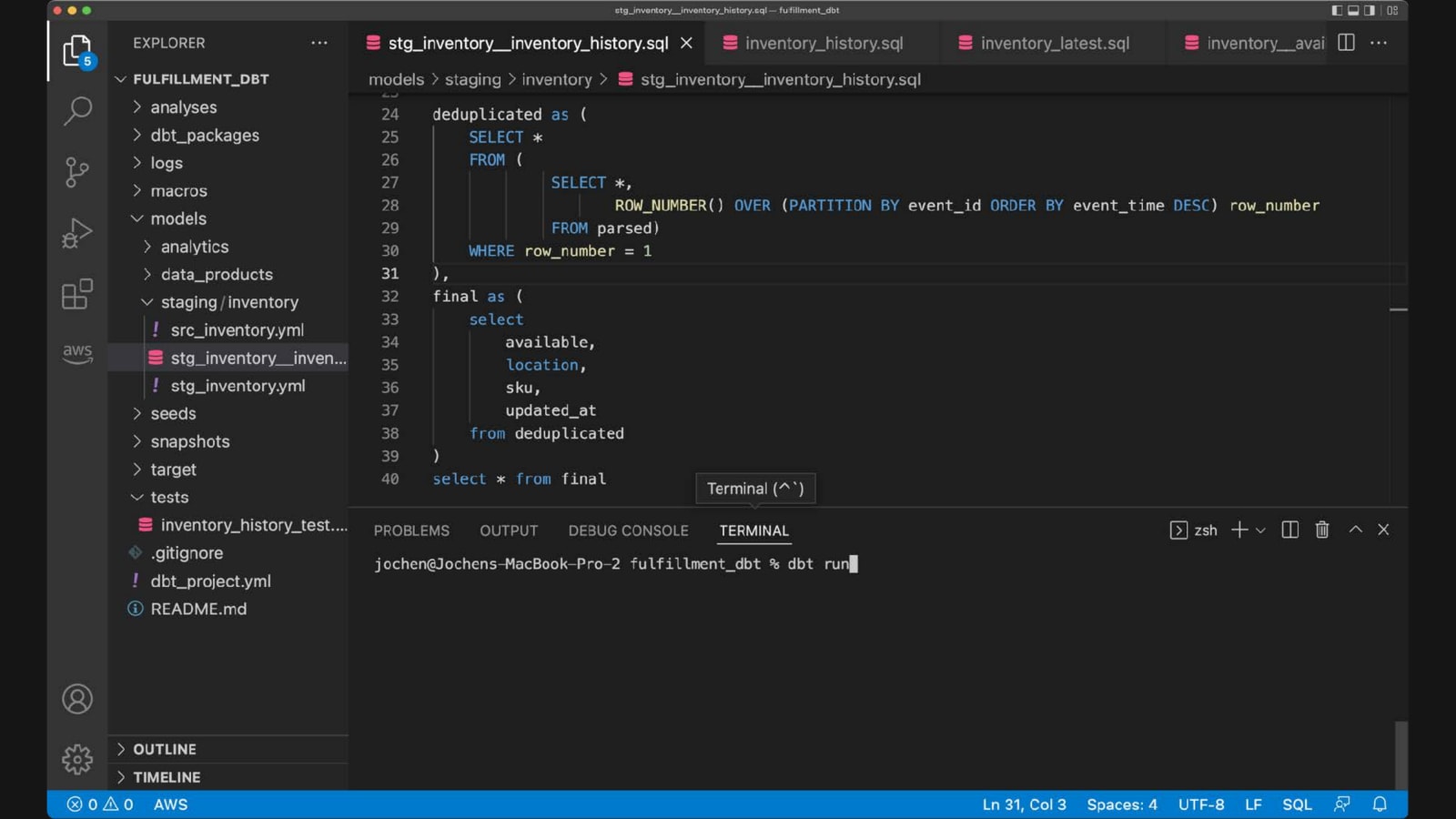
Task: Open Explorer views and more actions menu
Action: click(x=319, y=43)
